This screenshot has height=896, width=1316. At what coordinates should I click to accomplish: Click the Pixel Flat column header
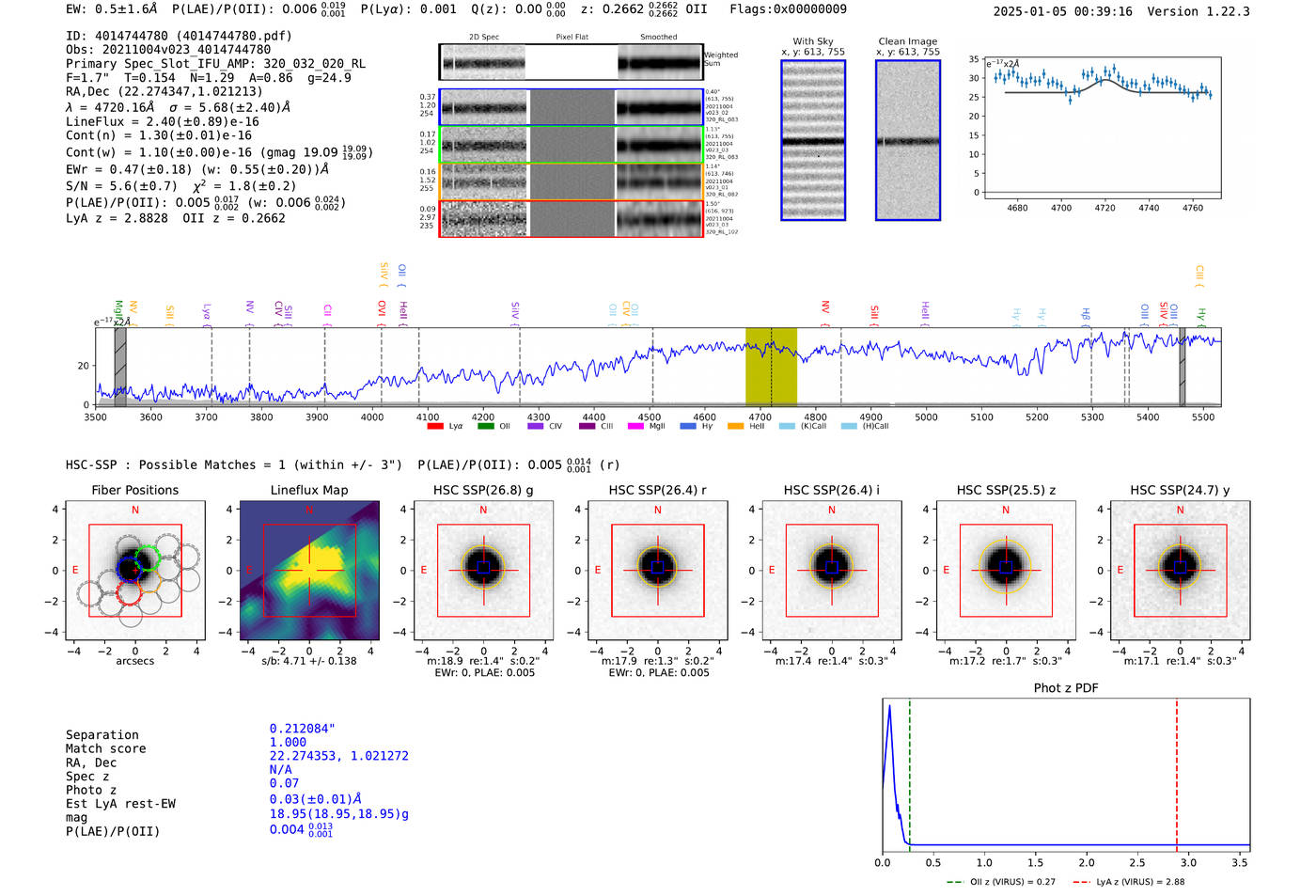click(572, 37)
